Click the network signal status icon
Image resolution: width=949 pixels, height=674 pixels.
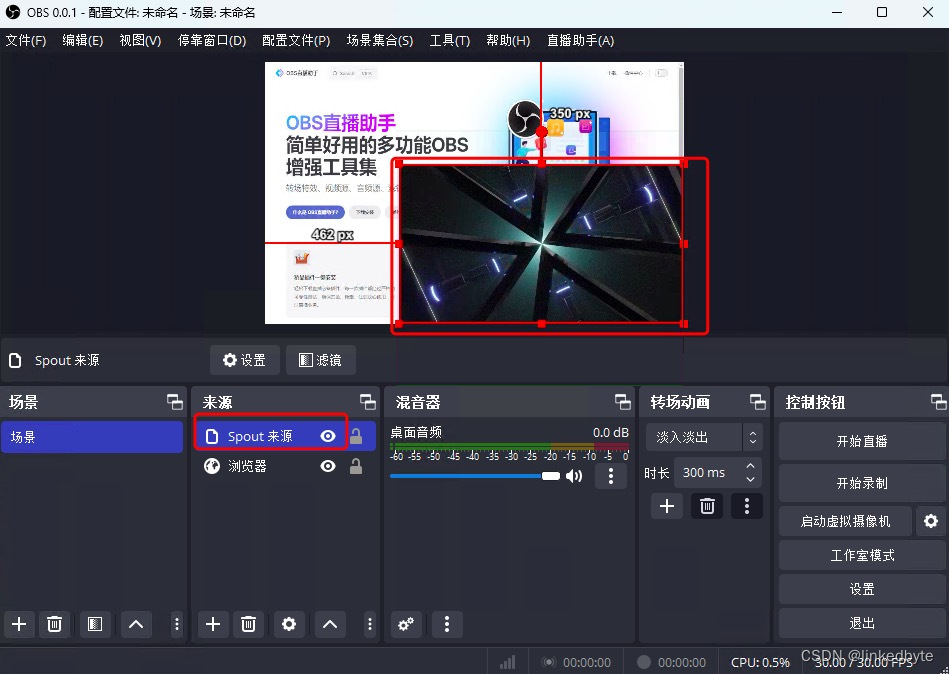[x=508, y=663]
